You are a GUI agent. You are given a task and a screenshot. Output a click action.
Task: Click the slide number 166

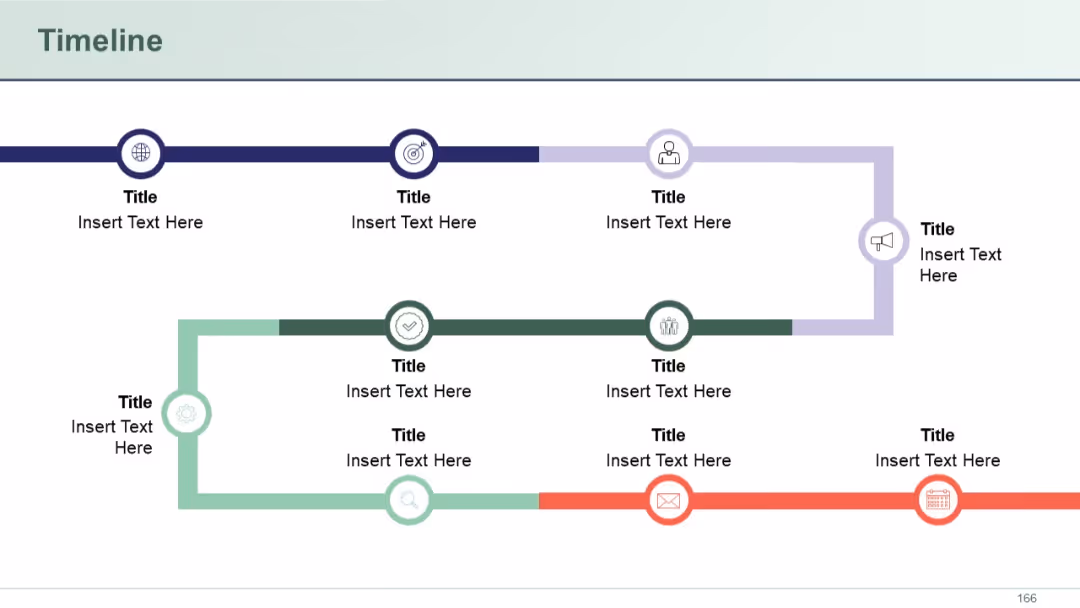[x=1026, y=598]
